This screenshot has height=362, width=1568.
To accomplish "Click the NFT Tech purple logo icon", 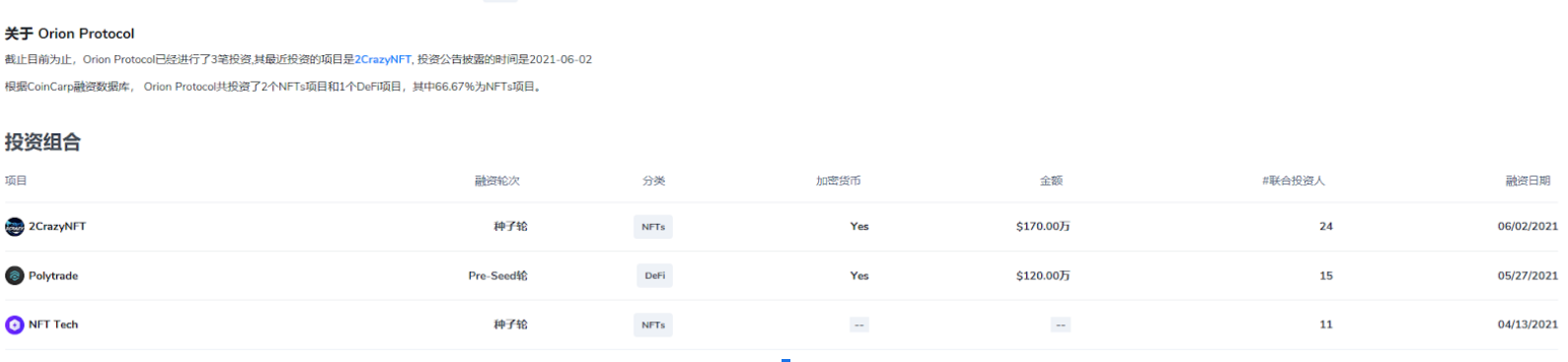I will point(15,325).
